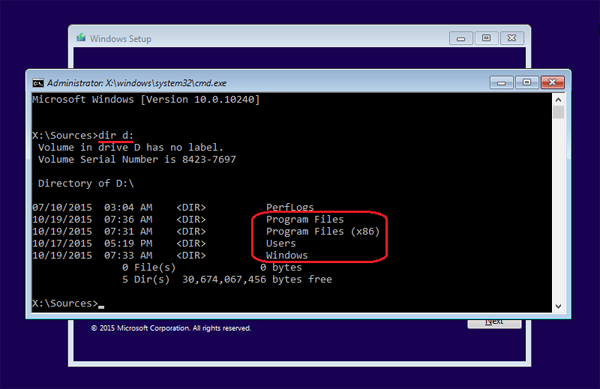This screenshot has width=600, height=389.
Task: Click the scrollbar down arrow in the console
Action: [558, 306]
